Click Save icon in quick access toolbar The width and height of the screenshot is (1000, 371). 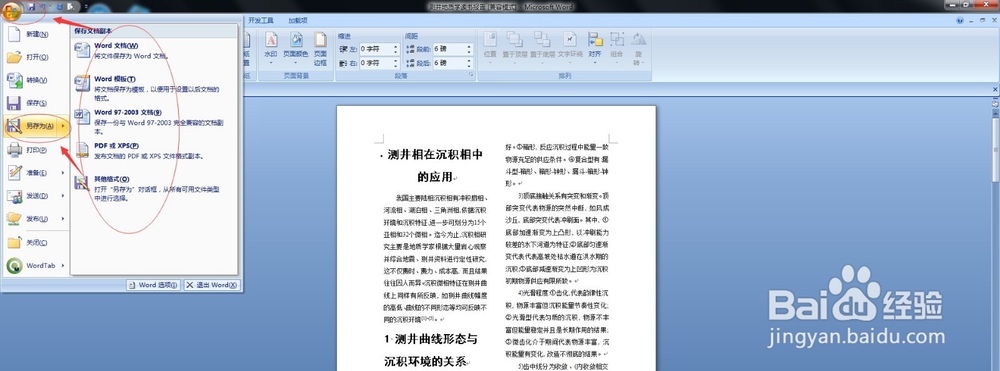[31, 6]
